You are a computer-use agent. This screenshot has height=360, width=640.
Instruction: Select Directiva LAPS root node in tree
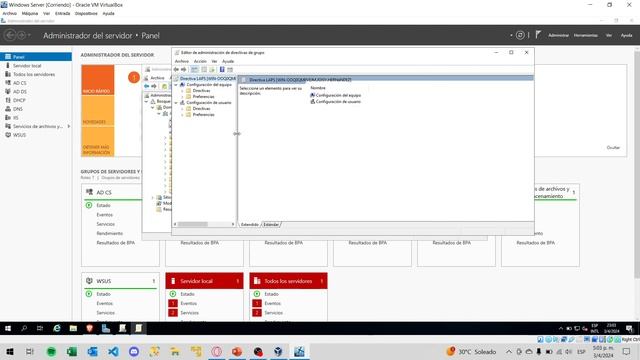207,78
